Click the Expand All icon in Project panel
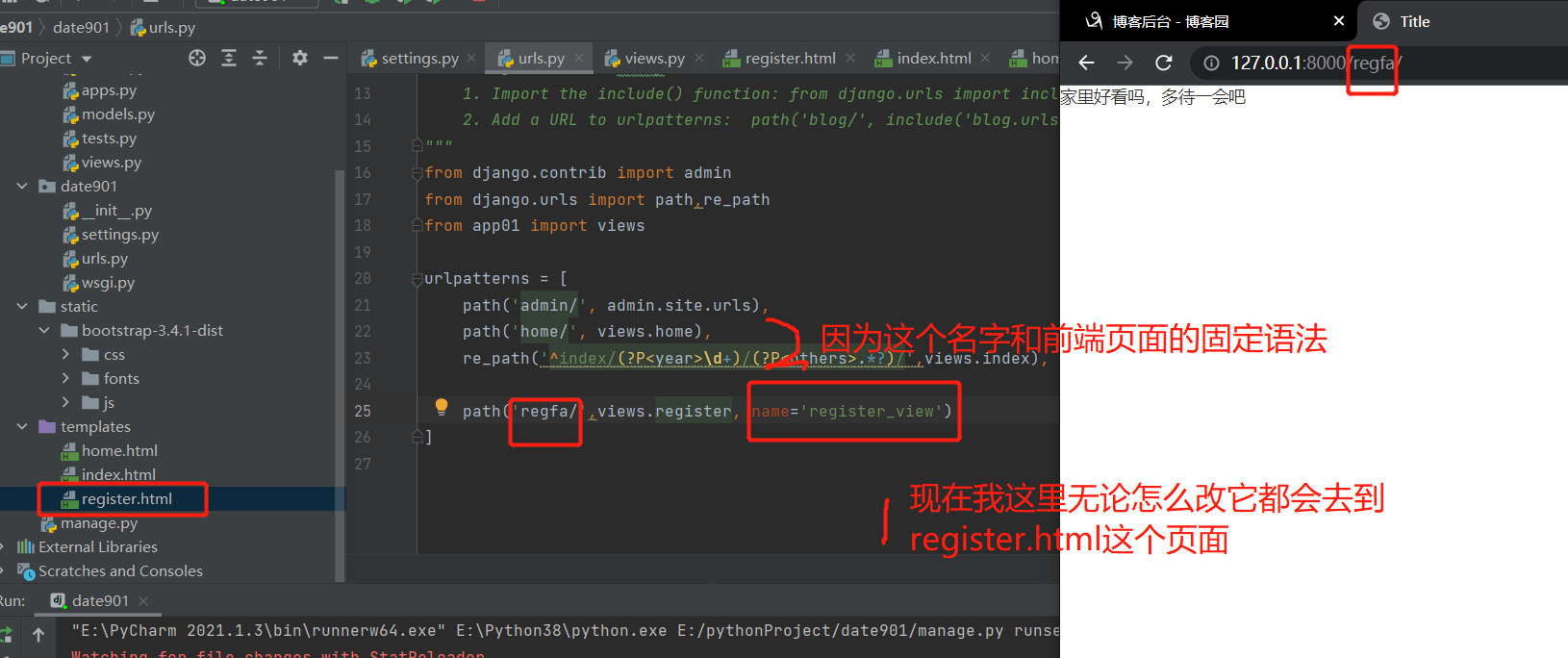The height and width of the screenshot is (658, 1568). [x=229, y=58]
